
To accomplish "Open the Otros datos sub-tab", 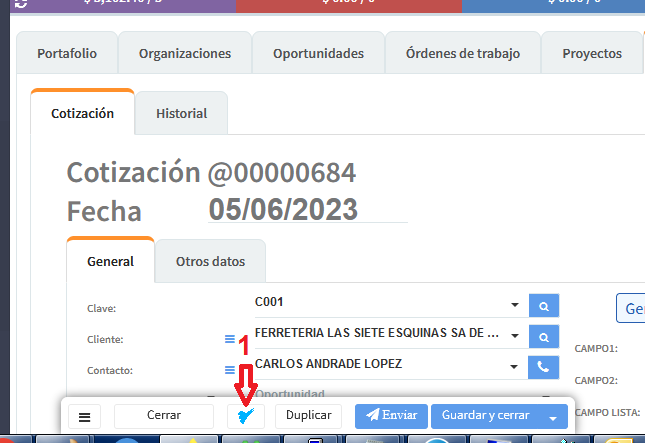I will click(x=210, y=261).
